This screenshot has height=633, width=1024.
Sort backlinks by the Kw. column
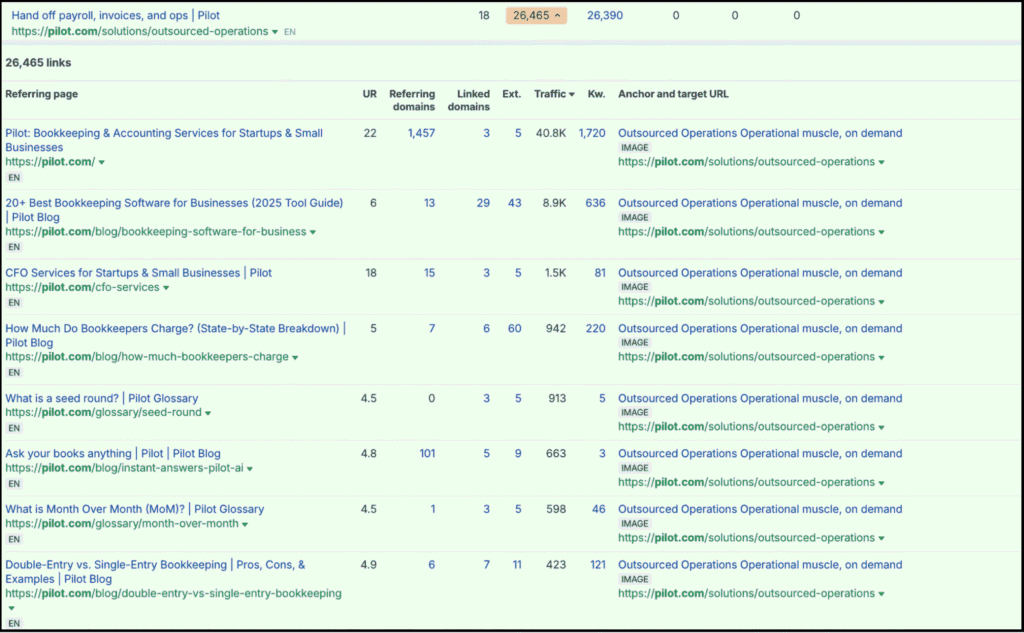coord(596,94)
